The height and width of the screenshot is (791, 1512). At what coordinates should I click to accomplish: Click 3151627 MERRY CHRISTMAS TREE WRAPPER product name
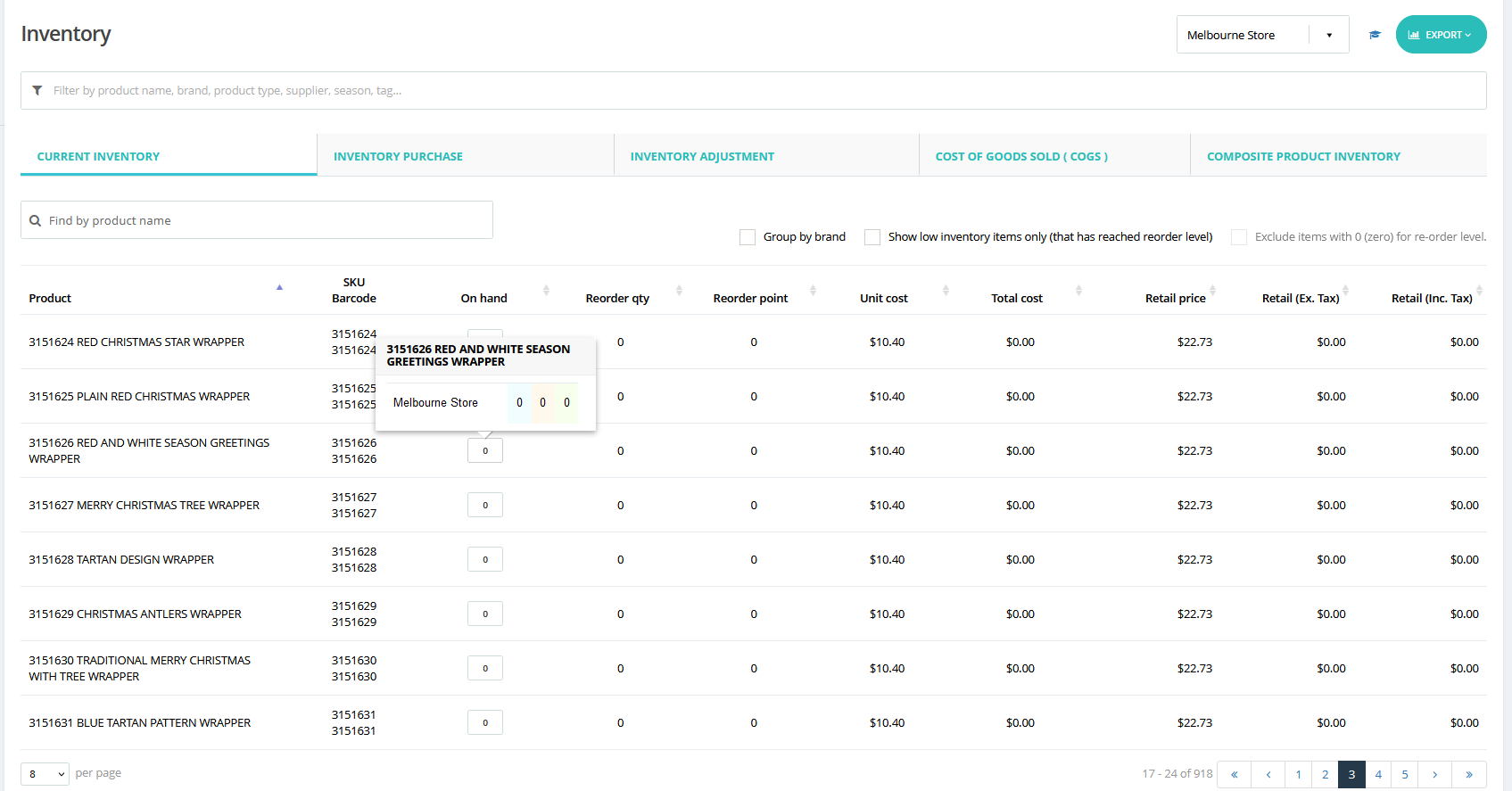(145, 505)
